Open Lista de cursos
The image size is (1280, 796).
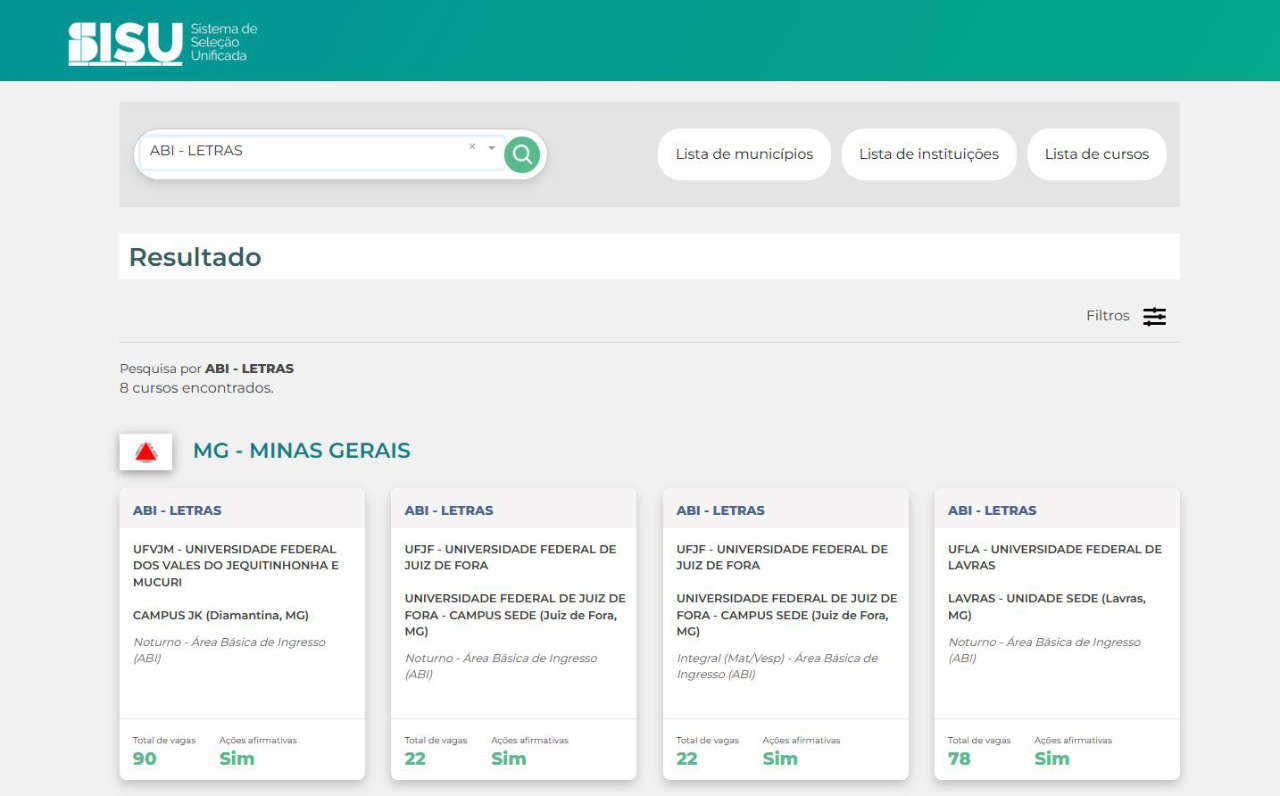click(1097, 154)
